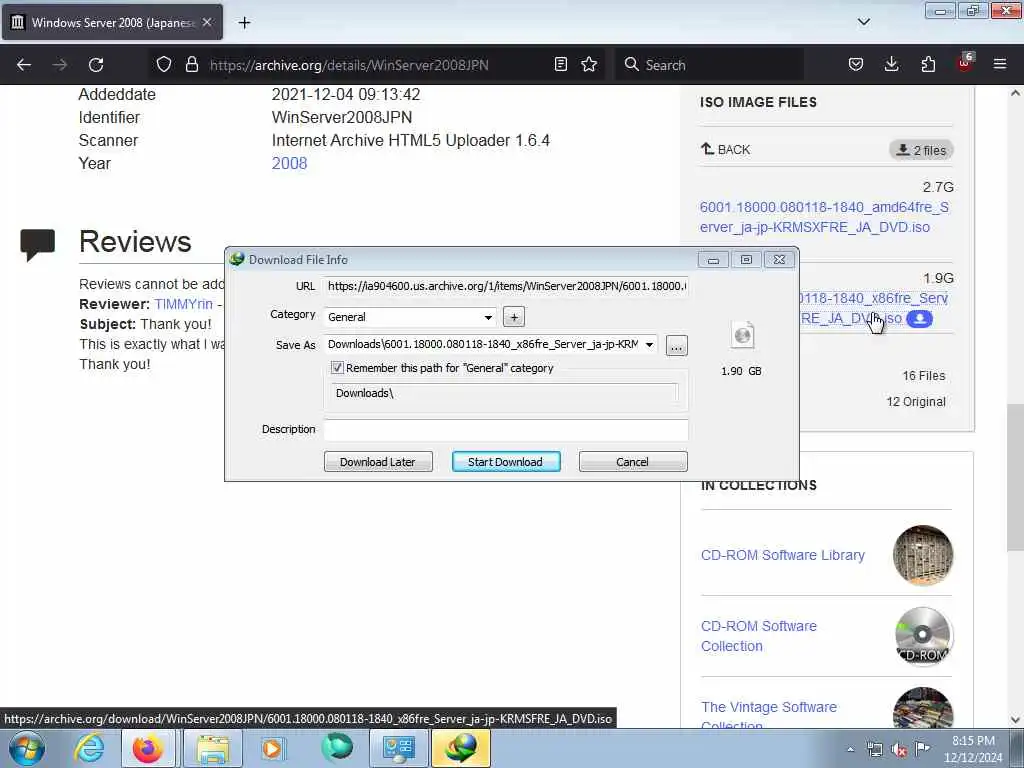Open the control panel taskbar icon

[x=398, y=748]
